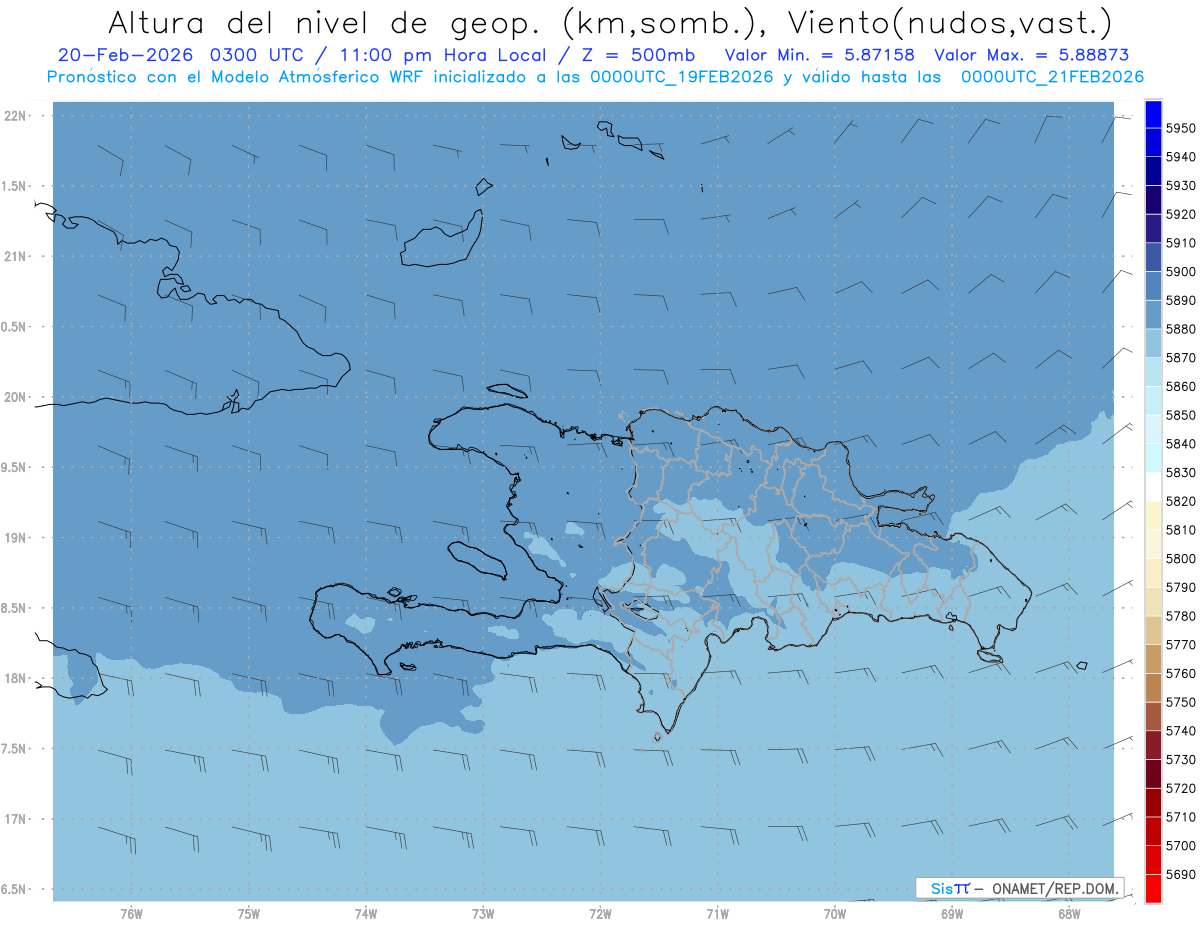This screenshot has height=927, width=1200.
Task: Select 'Valor Min. = 5.87158' text
Action: coord(819,55)
